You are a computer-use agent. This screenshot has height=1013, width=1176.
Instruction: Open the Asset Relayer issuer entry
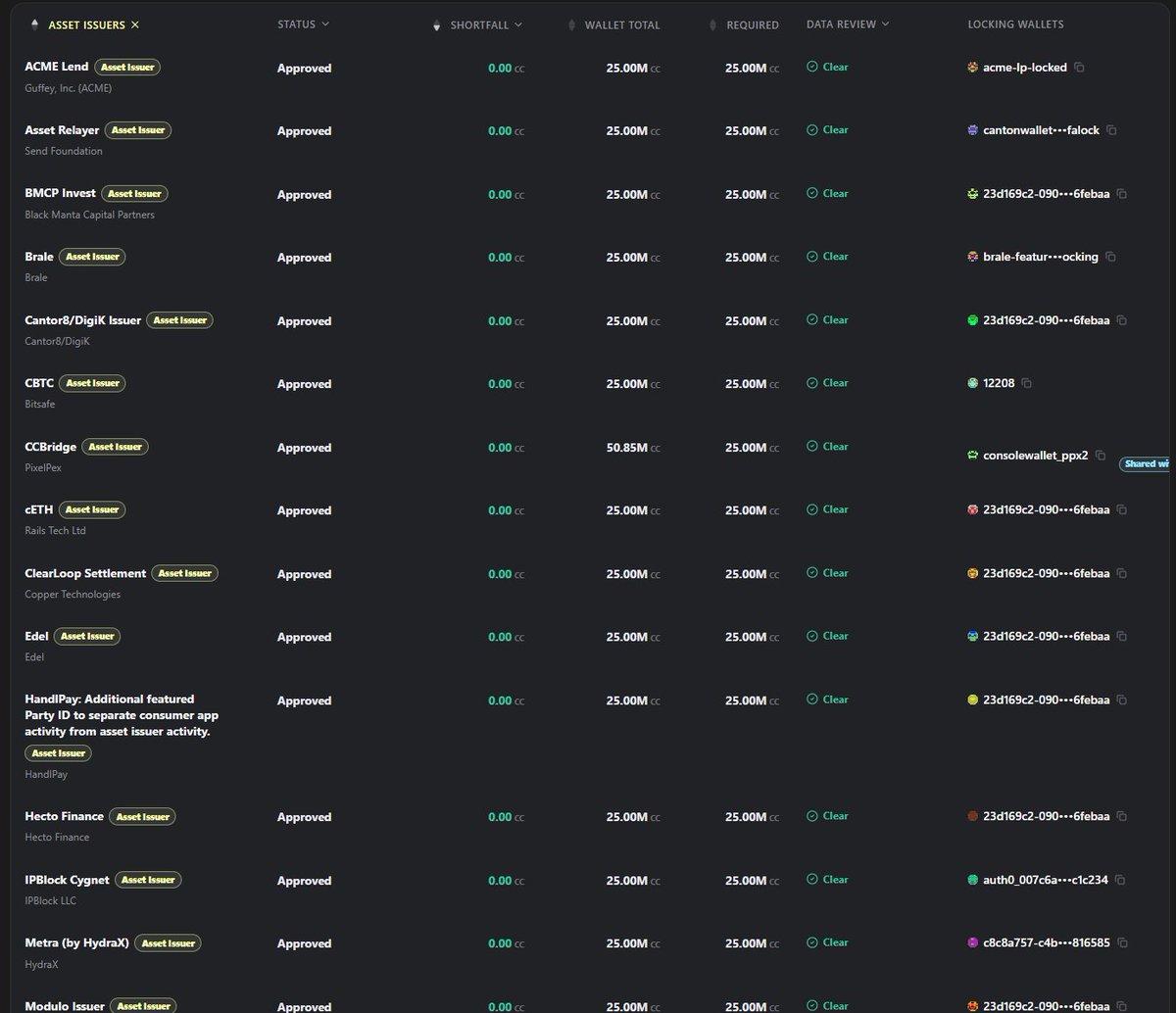point(61,129)
